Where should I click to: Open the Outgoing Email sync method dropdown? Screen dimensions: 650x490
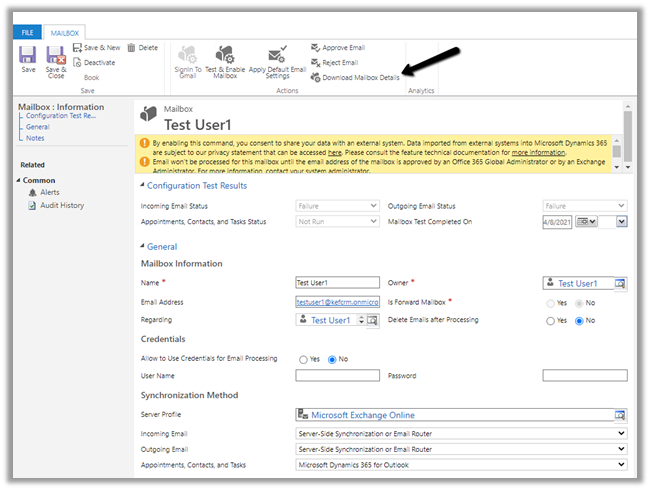coord(461,449)
